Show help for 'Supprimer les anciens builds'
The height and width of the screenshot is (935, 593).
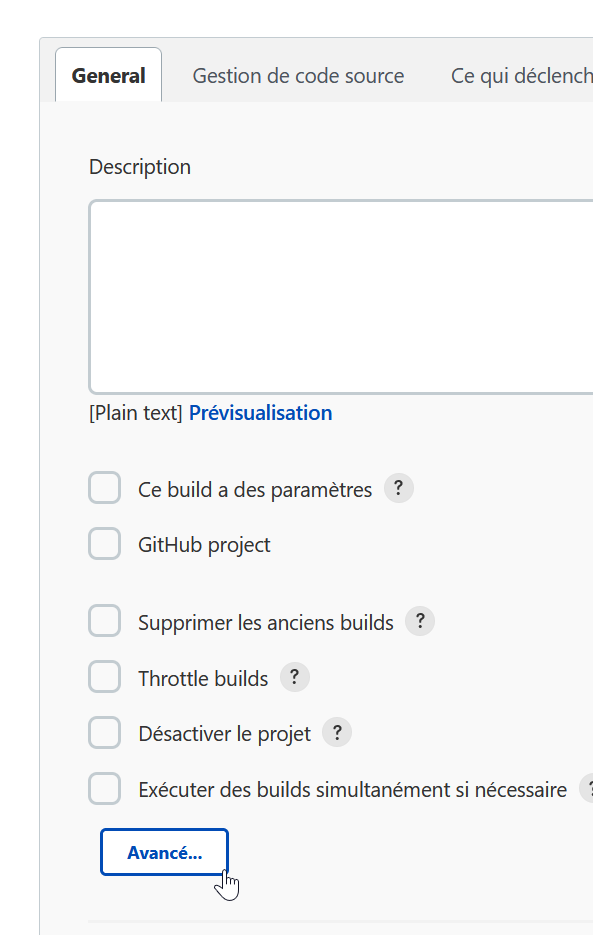(x=420, y=621)
